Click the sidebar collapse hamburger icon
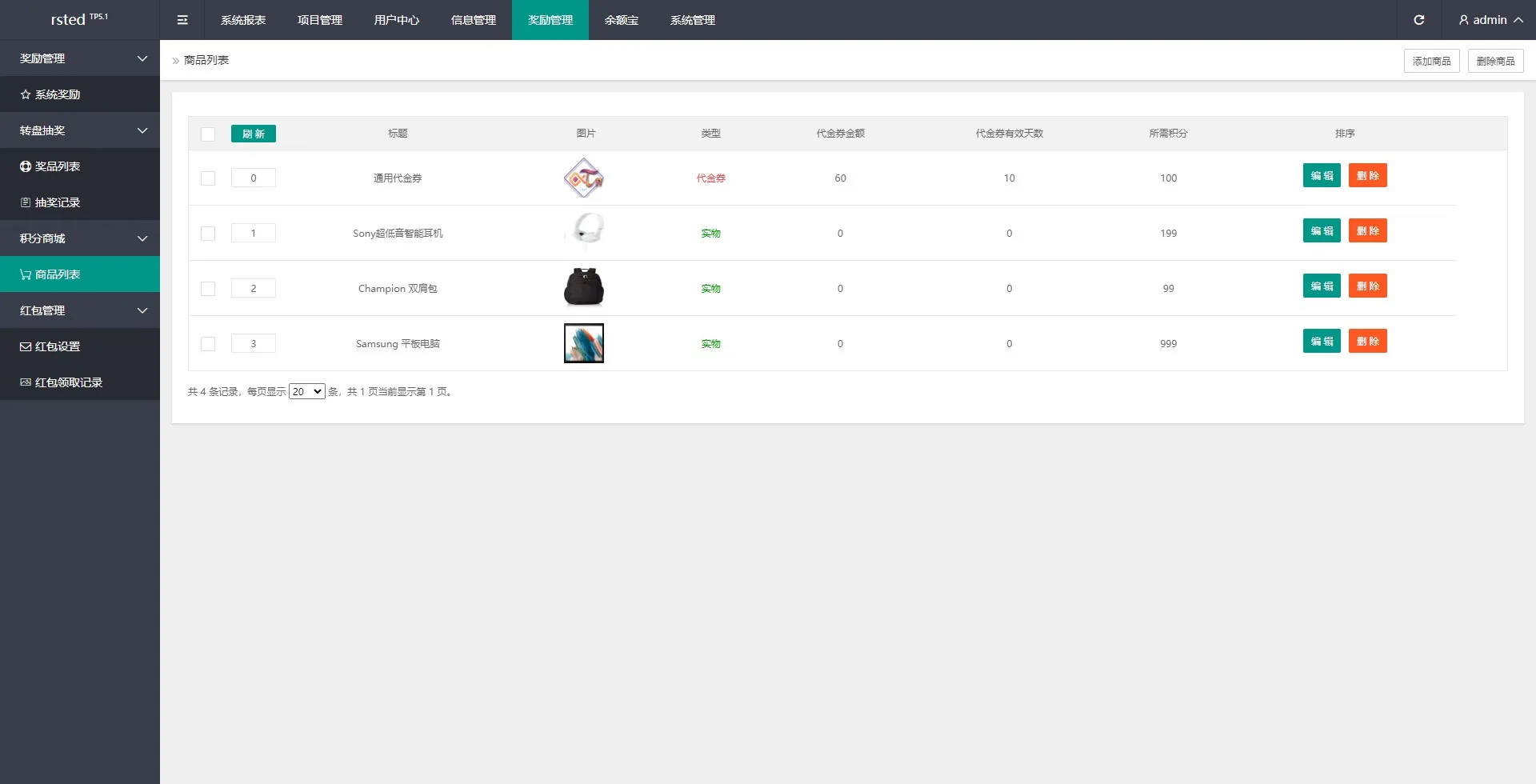 pyautogui.click(x=182, y=20)
